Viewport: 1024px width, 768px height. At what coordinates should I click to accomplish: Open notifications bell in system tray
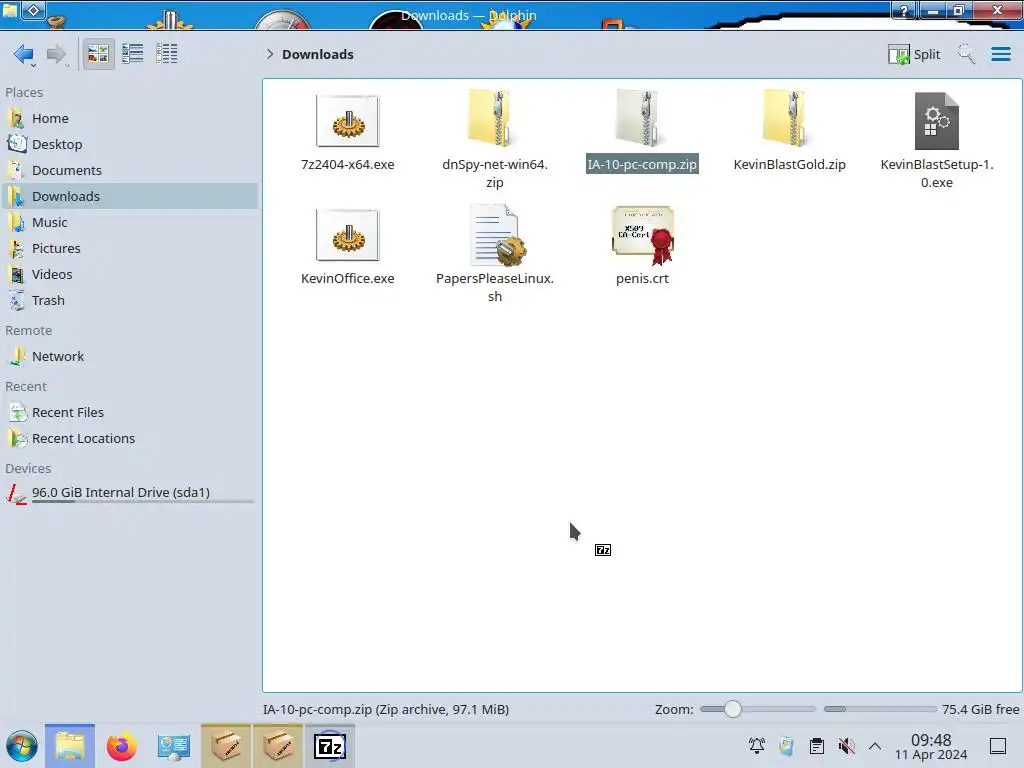(x=756, y=746)
